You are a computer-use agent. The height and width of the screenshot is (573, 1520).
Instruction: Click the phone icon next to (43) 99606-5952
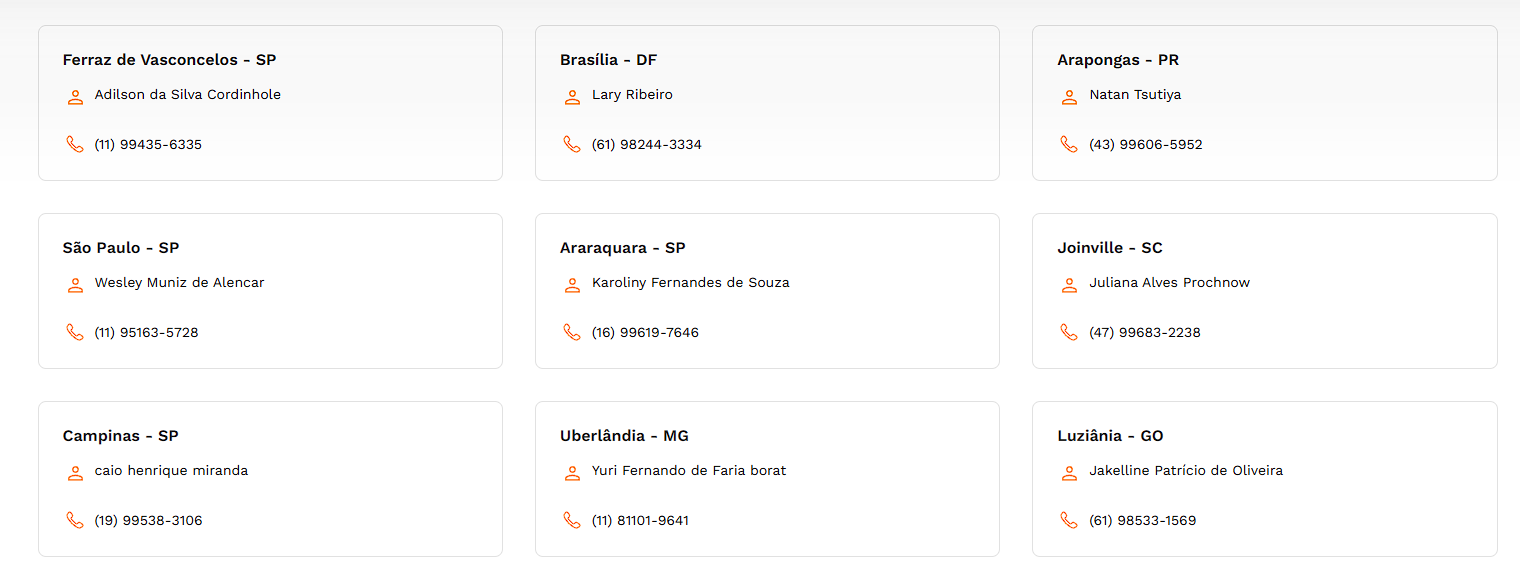coord(1069,144)
